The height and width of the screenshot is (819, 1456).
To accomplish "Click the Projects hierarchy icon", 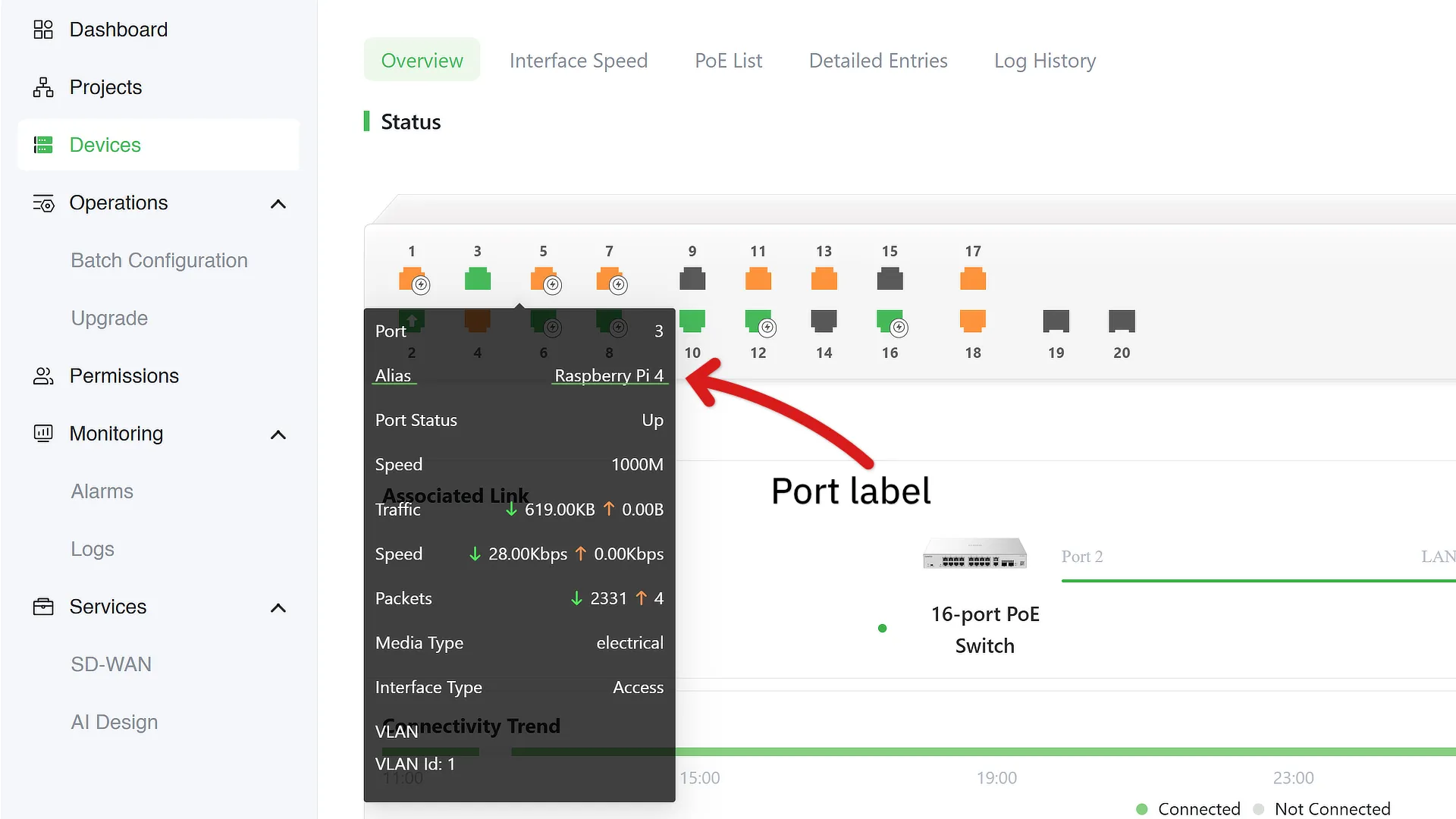I will pyautogui.click(x=43, y=87).
